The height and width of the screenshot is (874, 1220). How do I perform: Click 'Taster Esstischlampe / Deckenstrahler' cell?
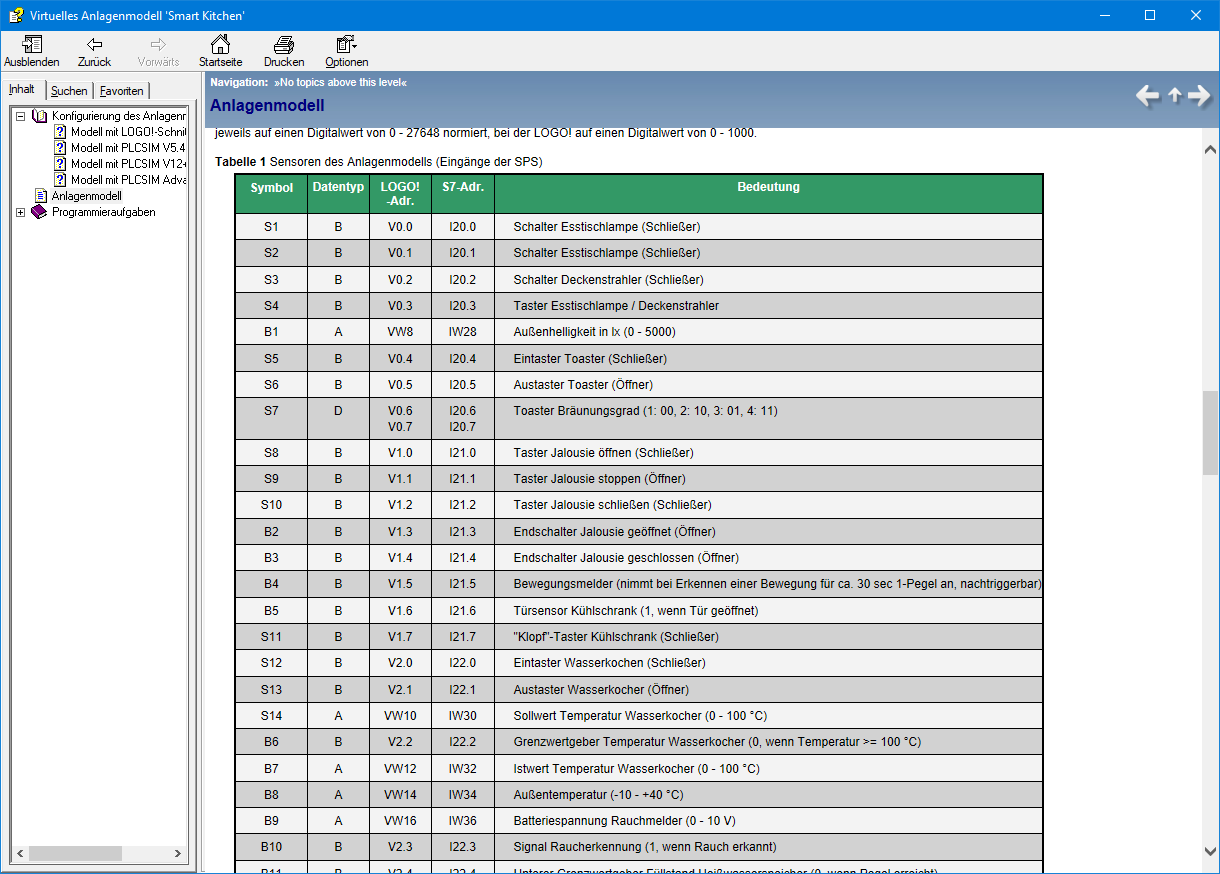768,306
